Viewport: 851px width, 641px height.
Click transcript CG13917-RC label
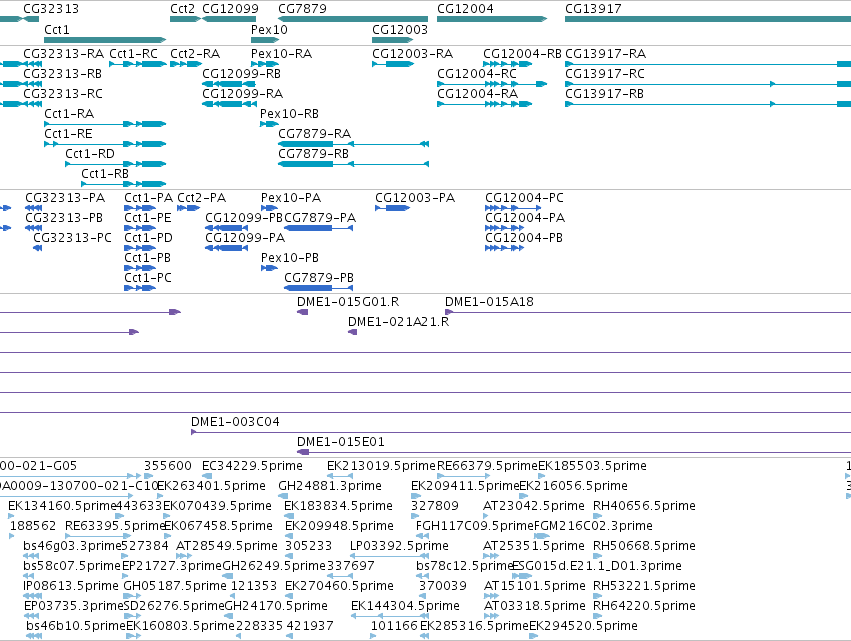[605, 73]
